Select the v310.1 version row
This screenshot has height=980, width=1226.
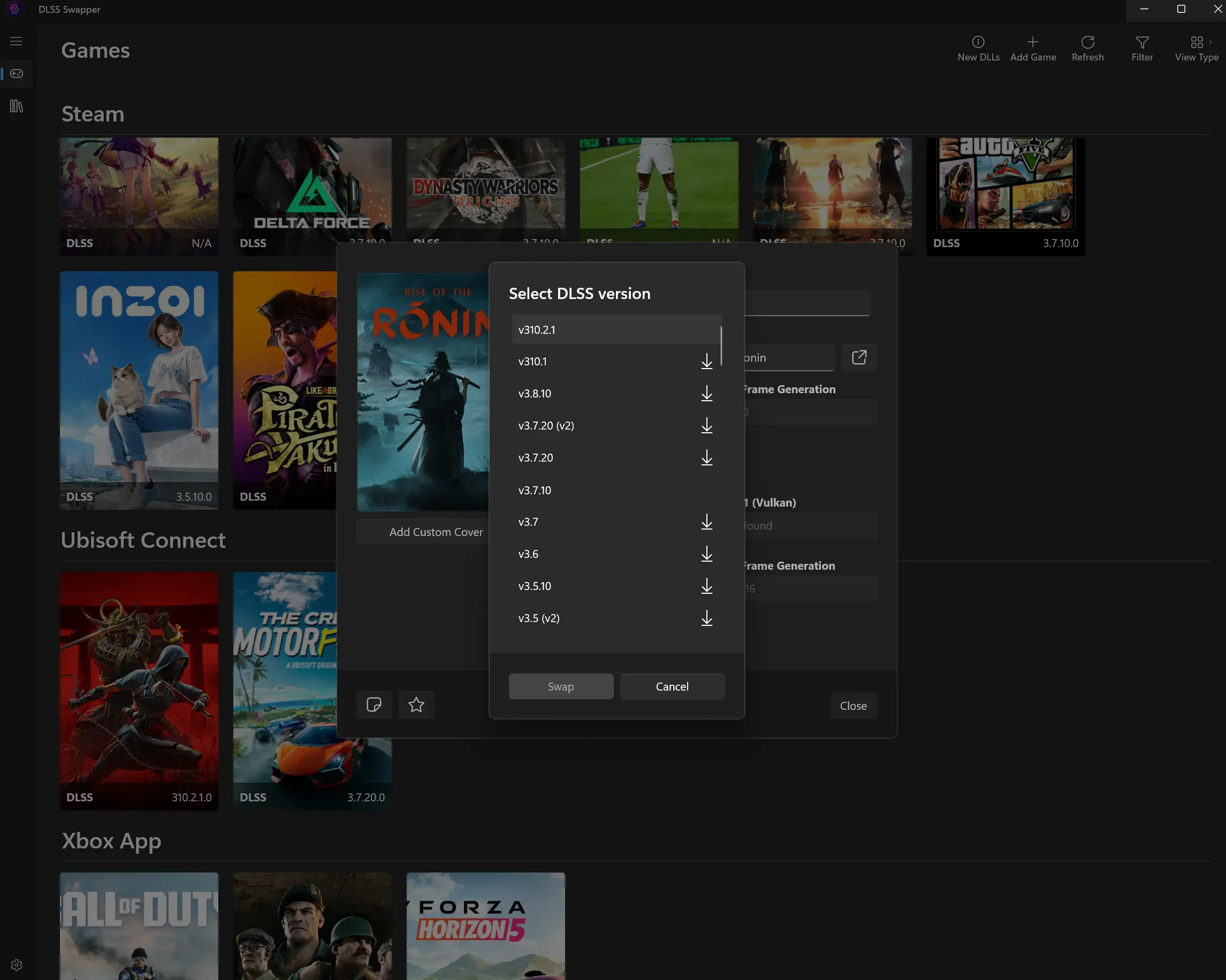pyautogui.click(x=616, y=362)
